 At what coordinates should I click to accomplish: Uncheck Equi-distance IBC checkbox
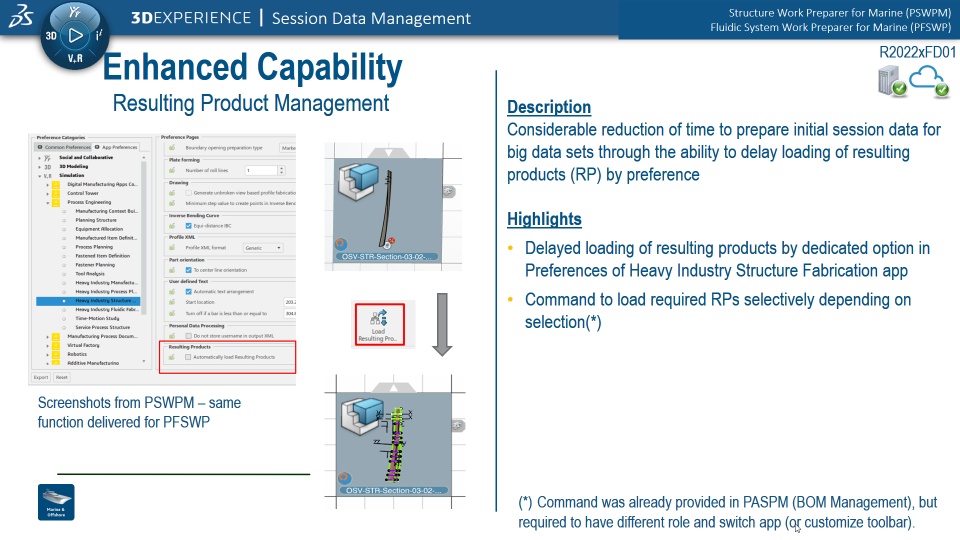coord(188,226)
